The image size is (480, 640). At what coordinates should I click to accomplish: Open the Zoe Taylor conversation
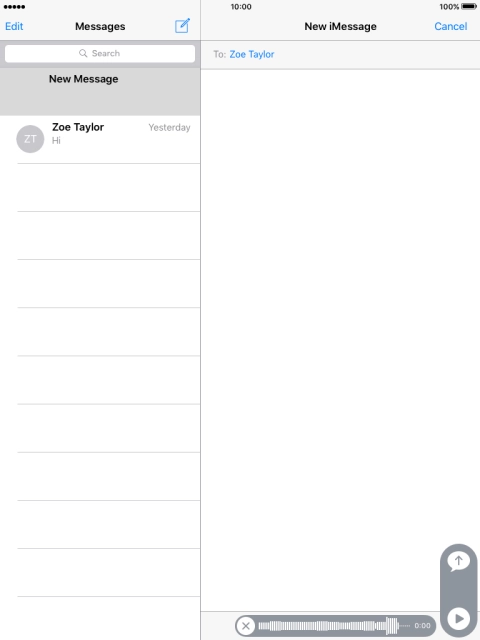100,139
